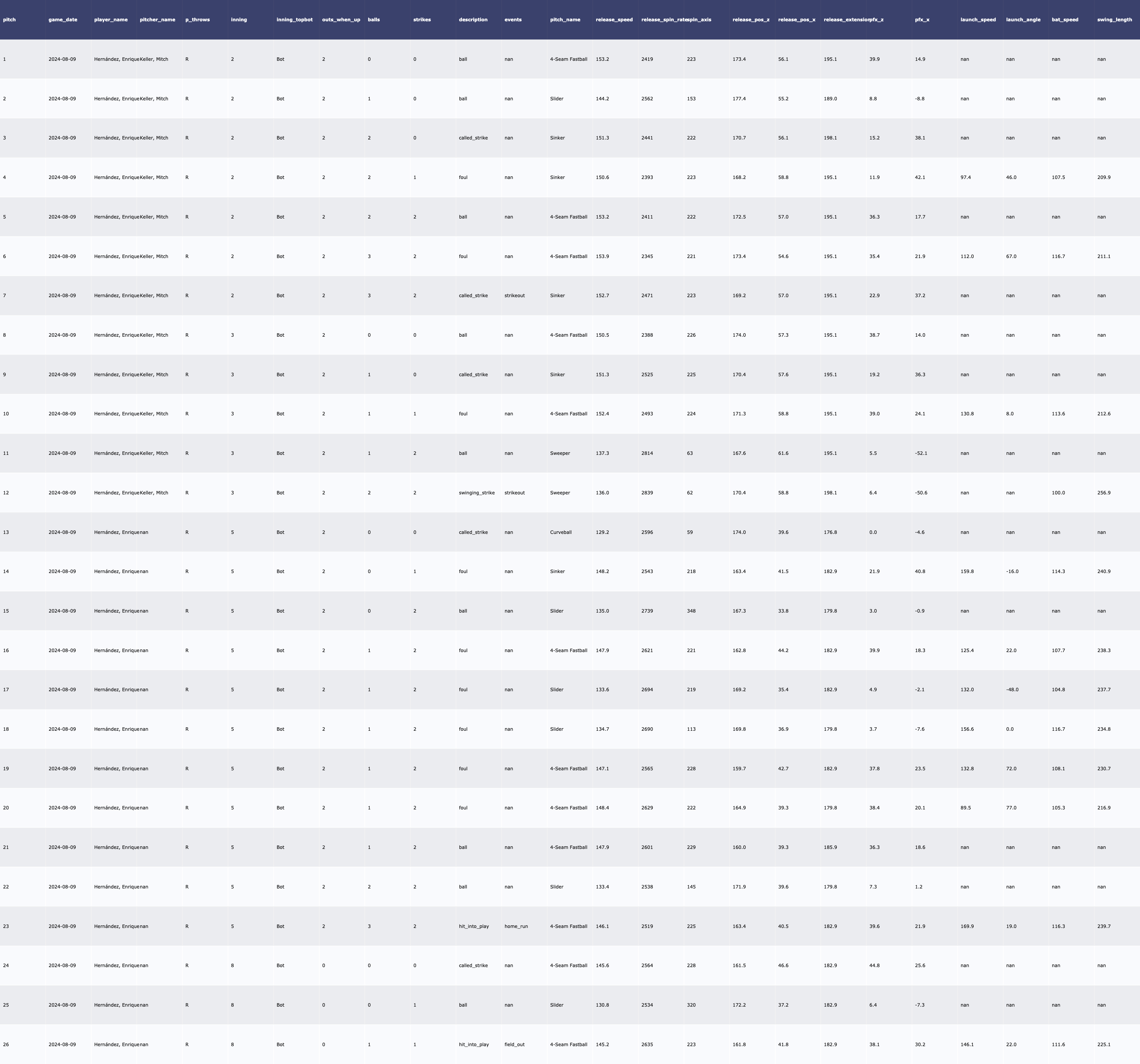Click the field_out event cell

515,1045
